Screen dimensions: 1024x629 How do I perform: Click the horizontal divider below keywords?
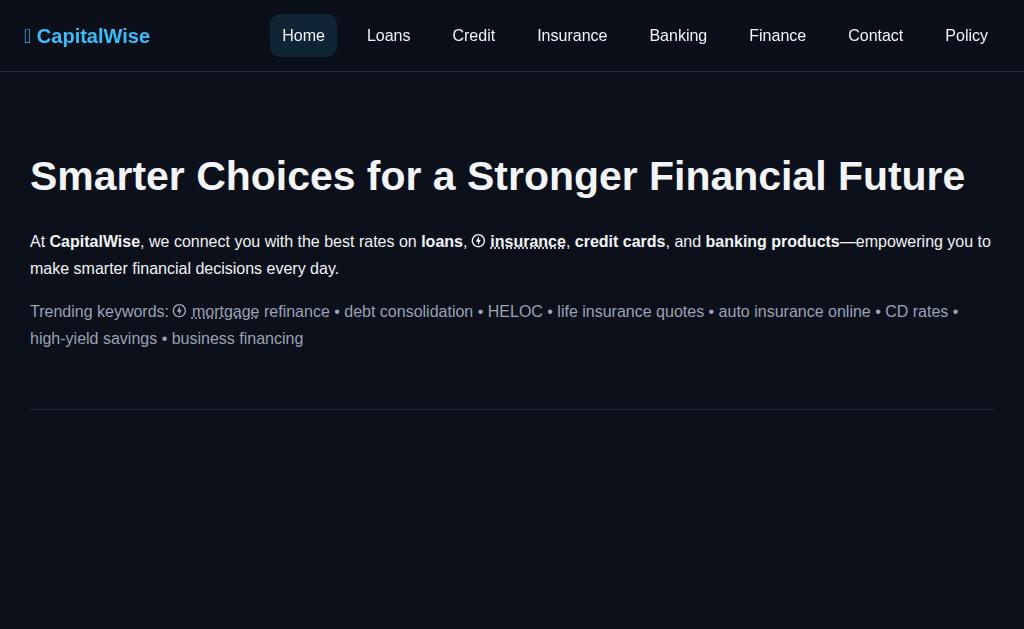coord(512,409)
